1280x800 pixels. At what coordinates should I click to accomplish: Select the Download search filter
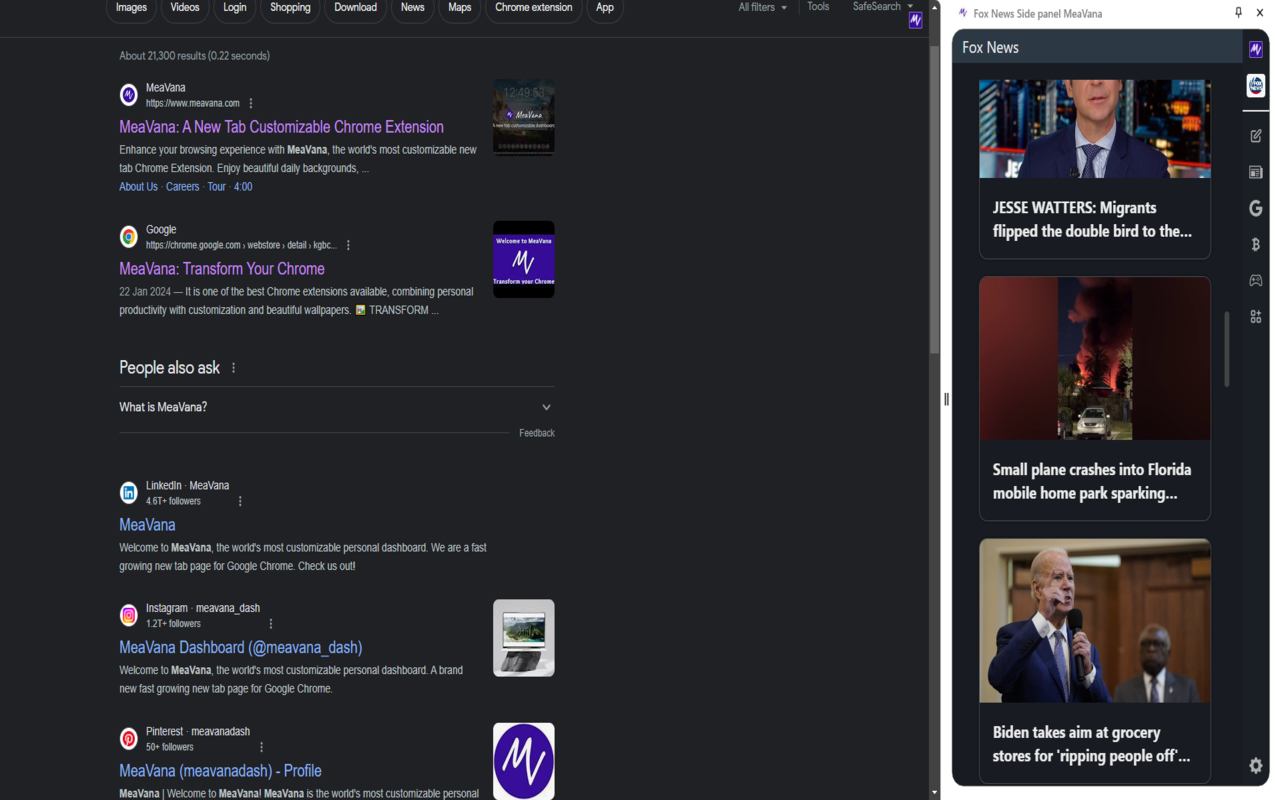(x=355, y=8)
